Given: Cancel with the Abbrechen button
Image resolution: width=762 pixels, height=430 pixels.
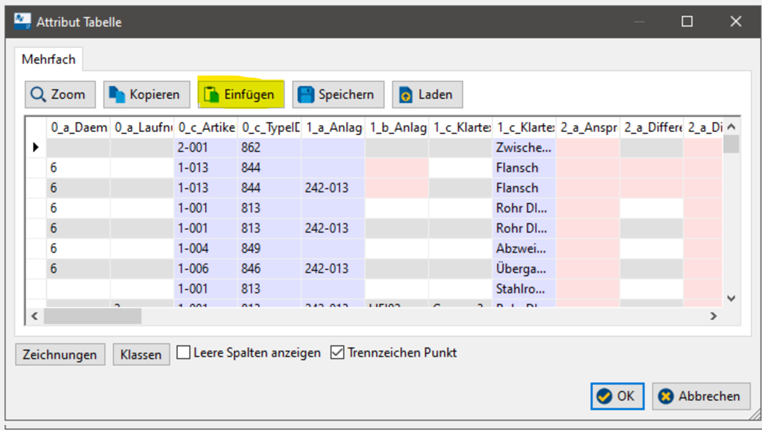Looking at the screenshot, I should [699, 396].
